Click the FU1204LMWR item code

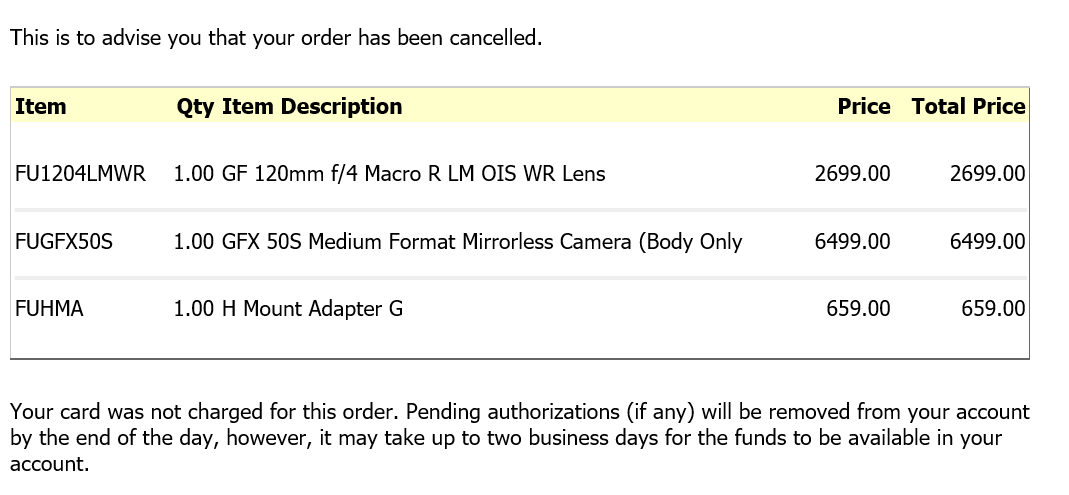[80, 174]
